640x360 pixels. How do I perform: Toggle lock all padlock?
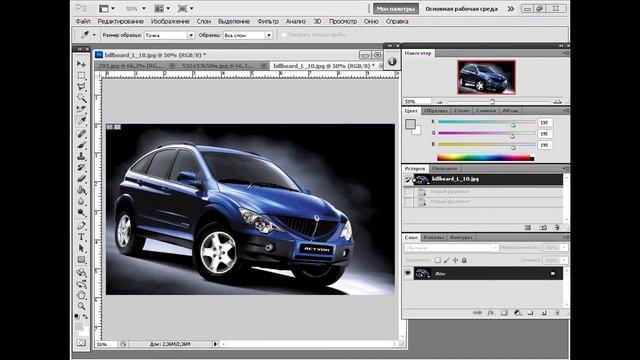[464, 260]
